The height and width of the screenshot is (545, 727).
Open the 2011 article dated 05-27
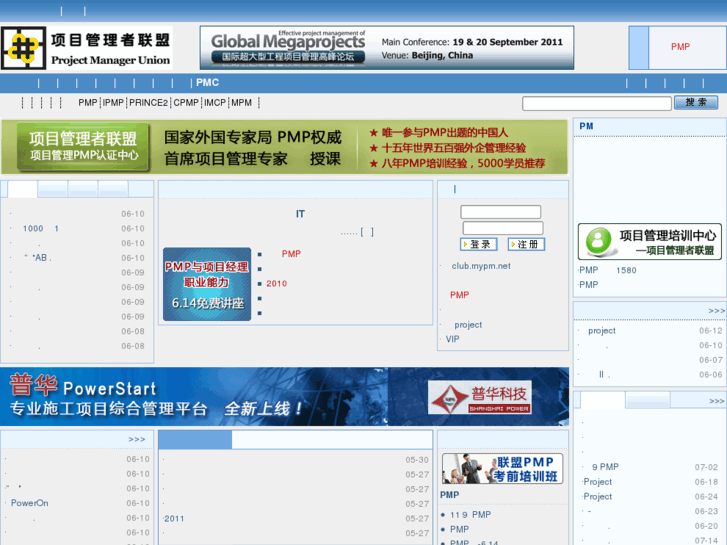click(174, 519)
